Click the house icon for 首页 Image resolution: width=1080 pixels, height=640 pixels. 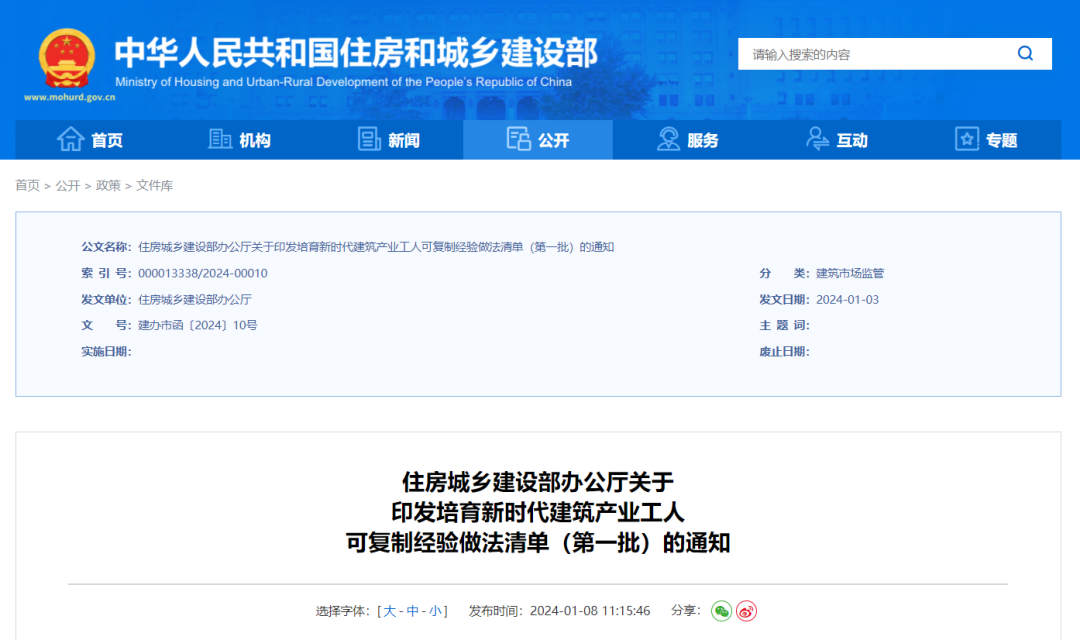(70, 140)
